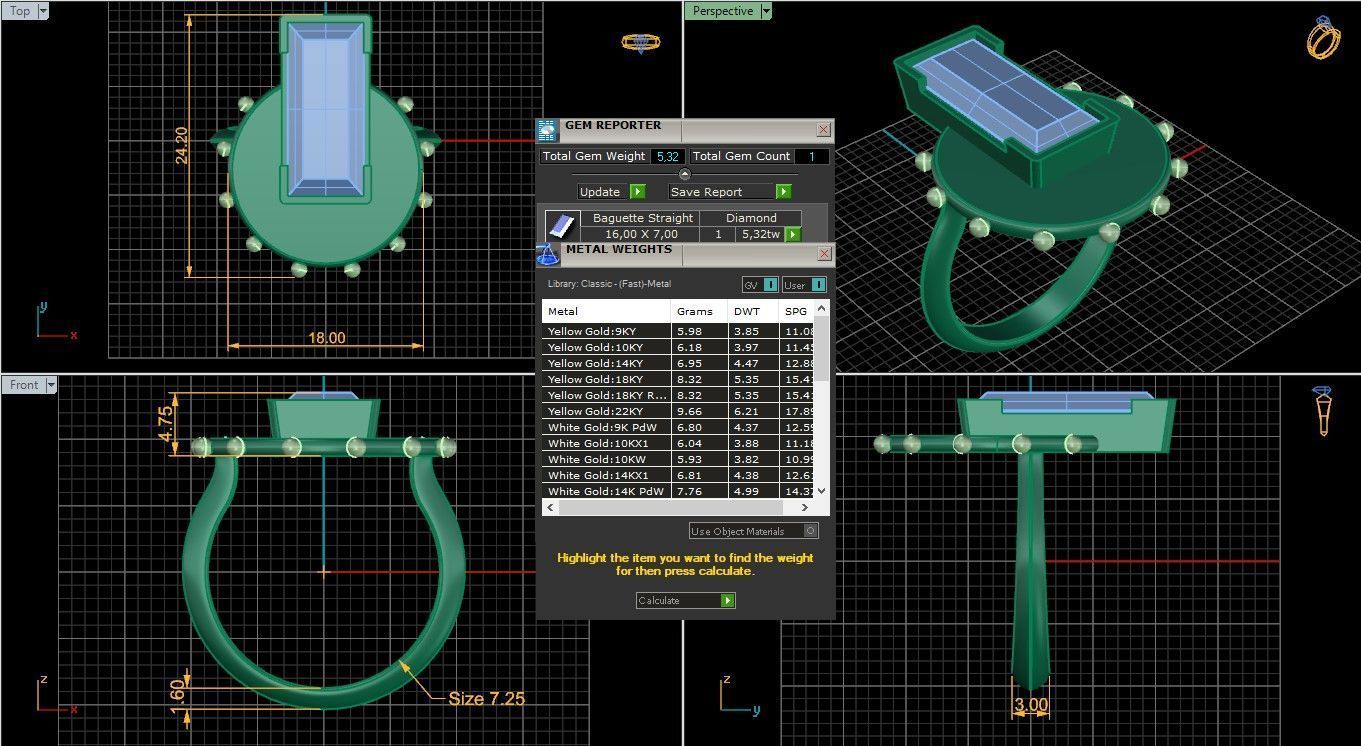Select the White Gold:9K PdW row
Viewport: 1361px width, 746px height.
[x=679, y=427]
